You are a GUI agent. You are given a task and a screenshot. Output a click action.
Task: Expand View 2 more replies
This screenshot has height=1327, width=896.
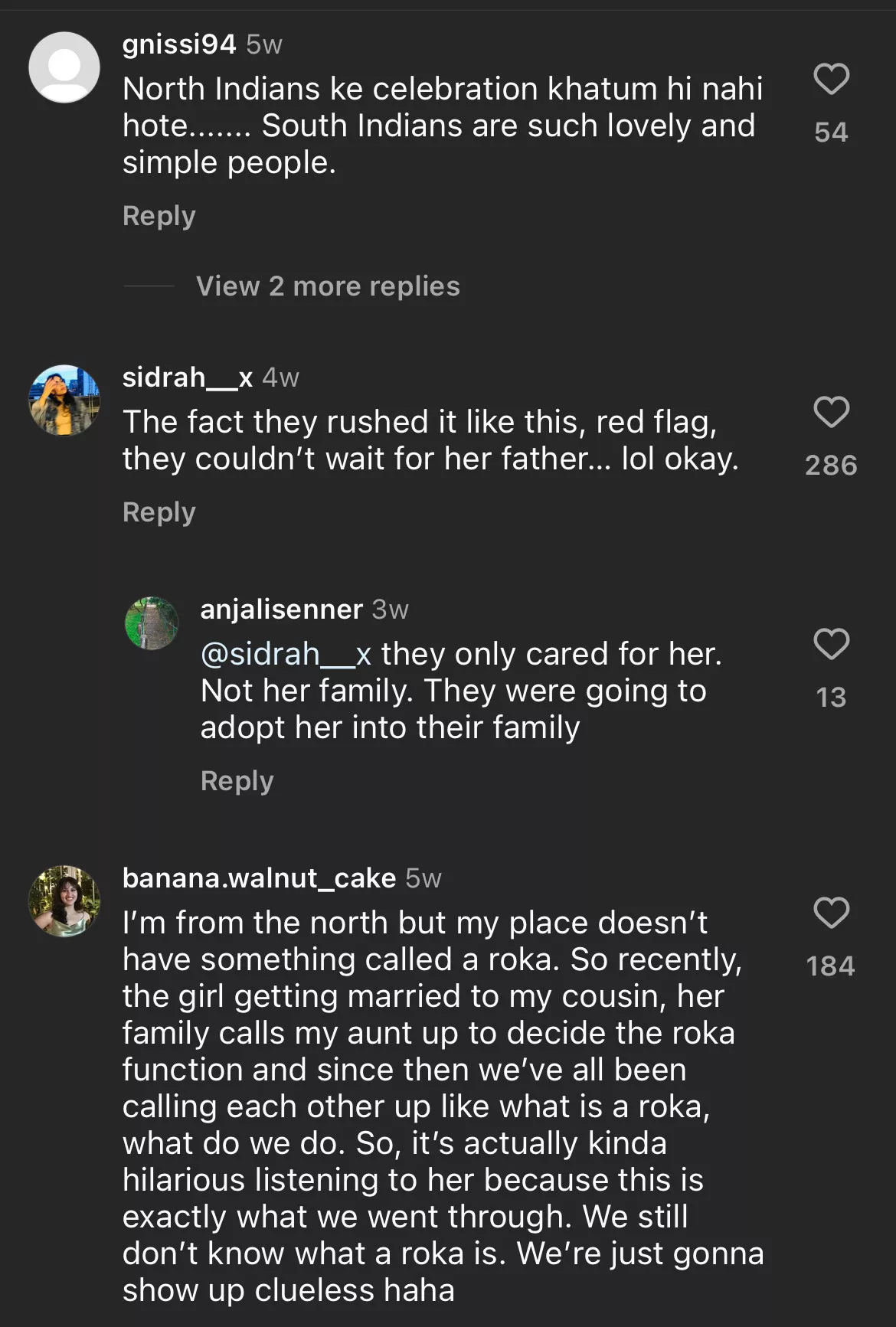click(328, 286)
